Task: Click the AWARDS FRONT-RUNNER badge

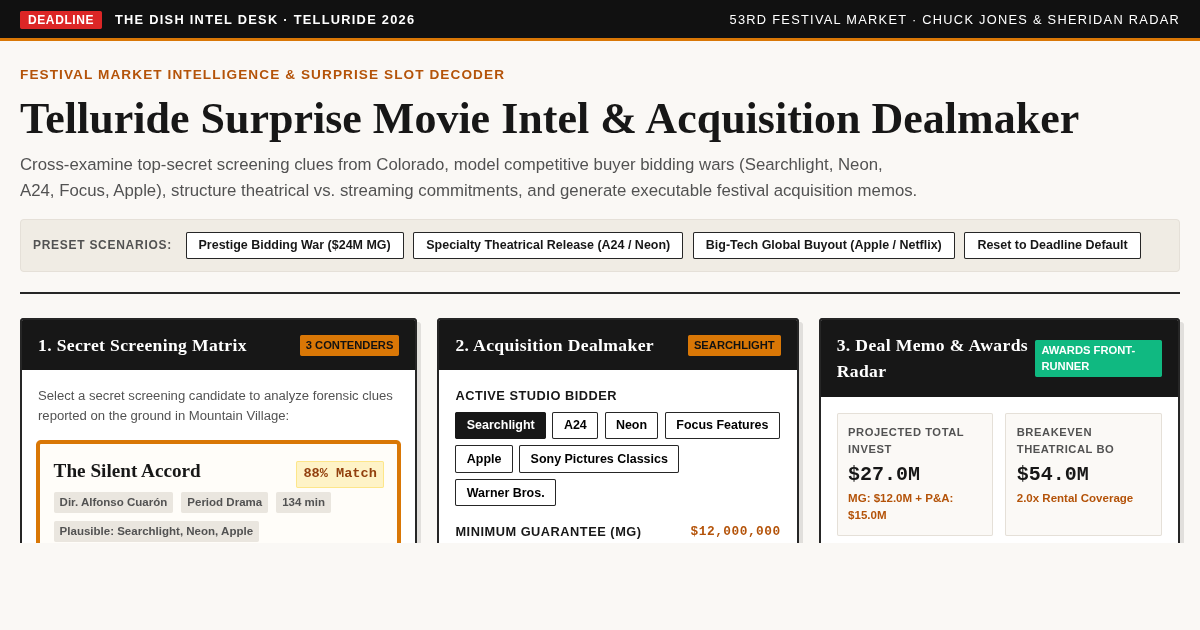Action: [x=1098, y=358]
